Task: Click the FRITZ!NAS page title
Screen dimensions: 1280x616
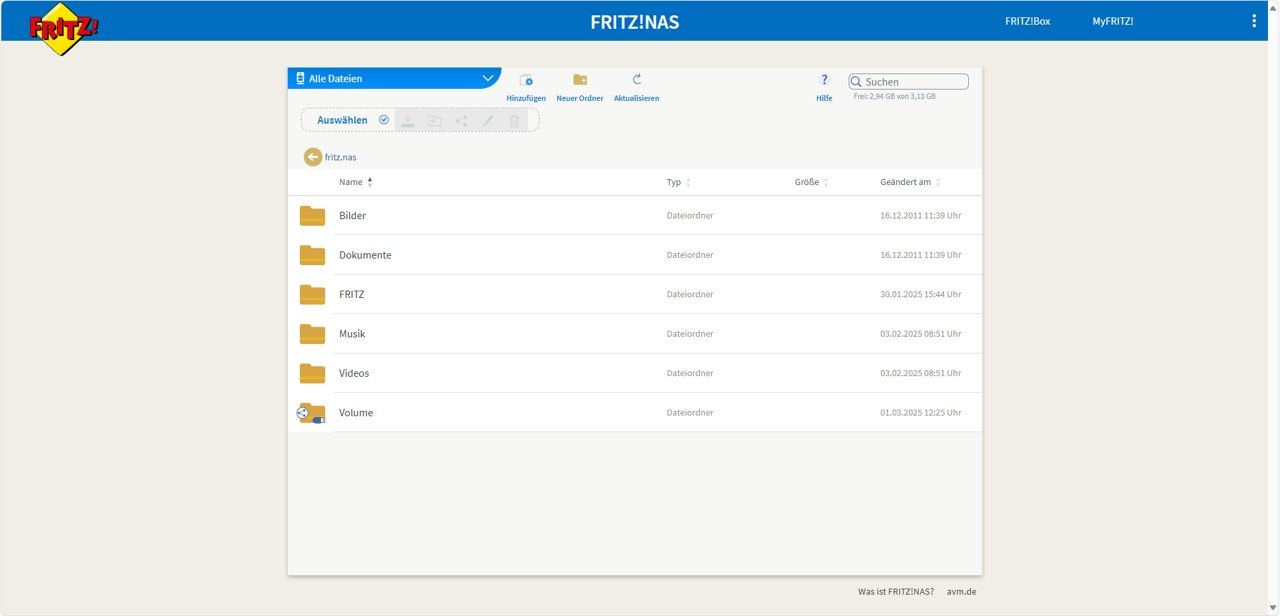Action: point(635,21)
